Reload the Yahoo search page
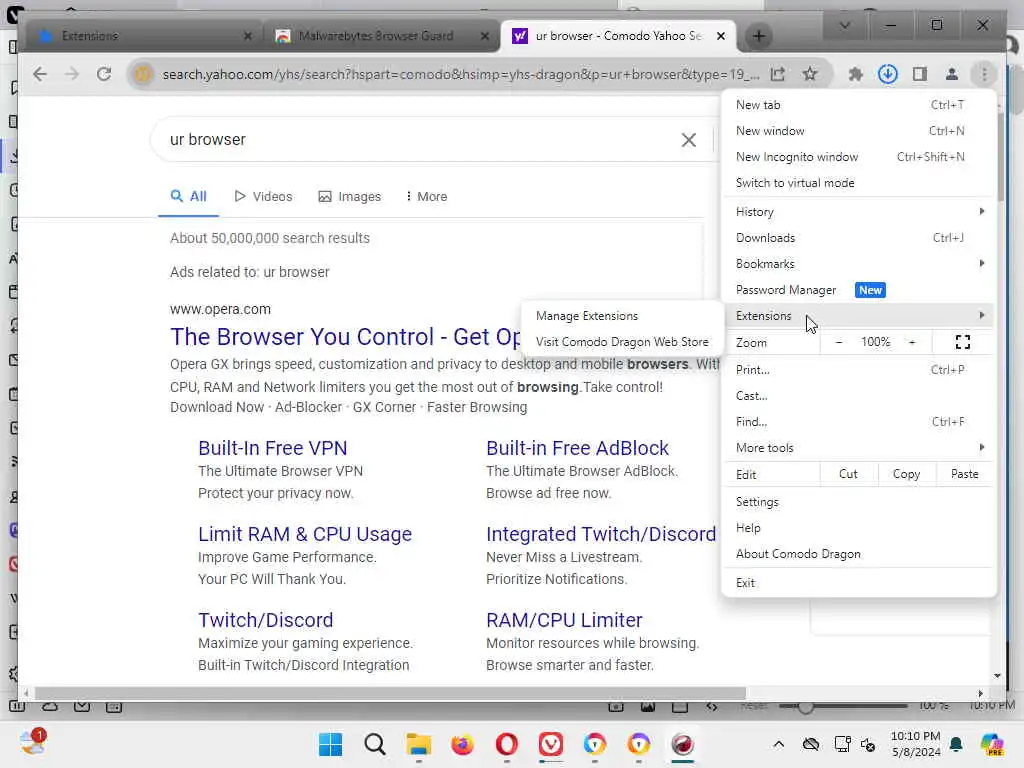Image resolution: width=1024 pixels, height=768 pixels. coord(104,74)
